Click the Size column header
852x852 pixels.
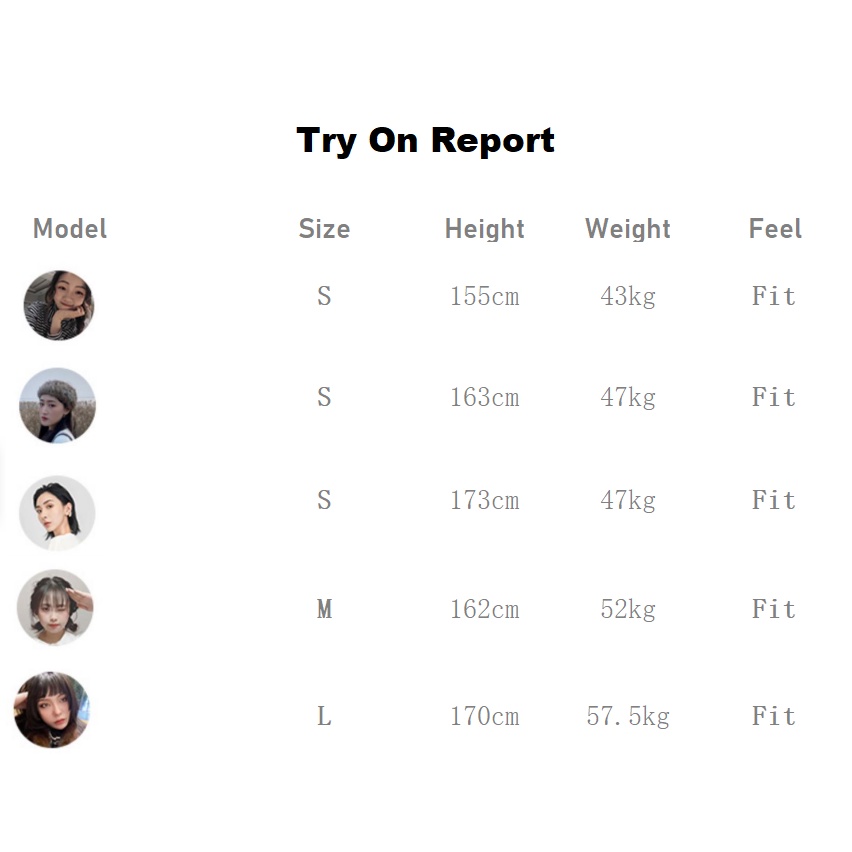click(324, 229)
